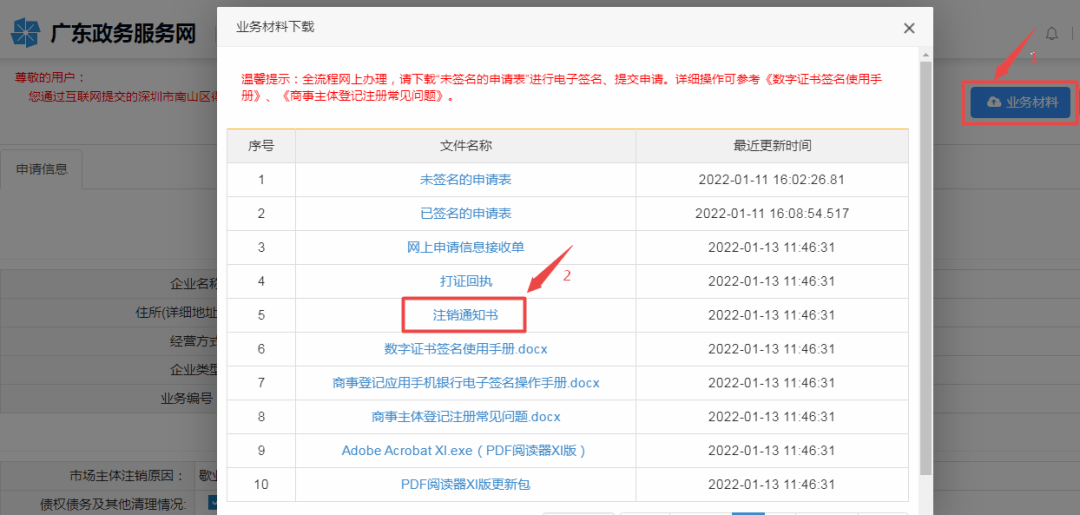Click the 温馨提示 red notice text
The width and height of the screenshot is (1080, 515).
pos(561,87)
